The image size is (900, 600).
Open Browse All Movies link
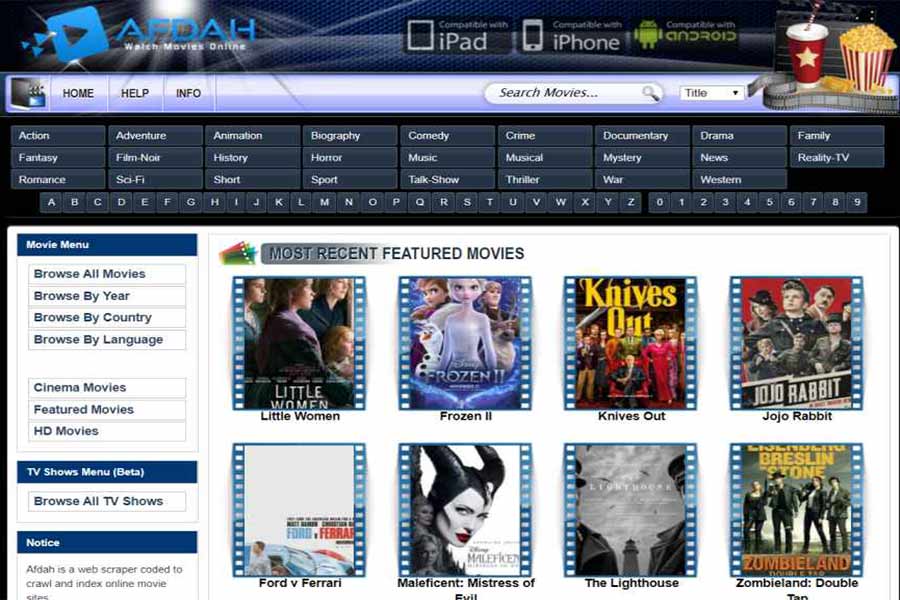coord(107,274)
